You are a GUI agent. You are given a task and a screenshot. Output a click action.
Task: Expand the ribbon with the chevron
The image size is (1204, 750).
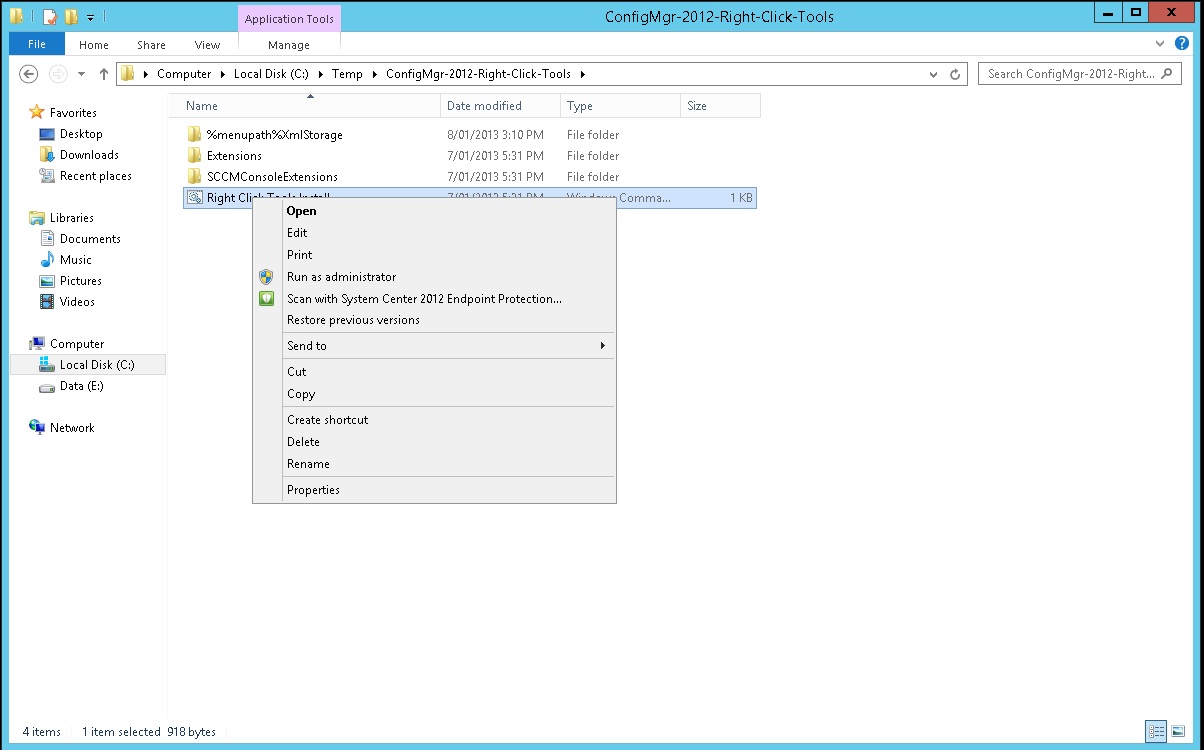pyautogui.click(x=1160, y=44)
